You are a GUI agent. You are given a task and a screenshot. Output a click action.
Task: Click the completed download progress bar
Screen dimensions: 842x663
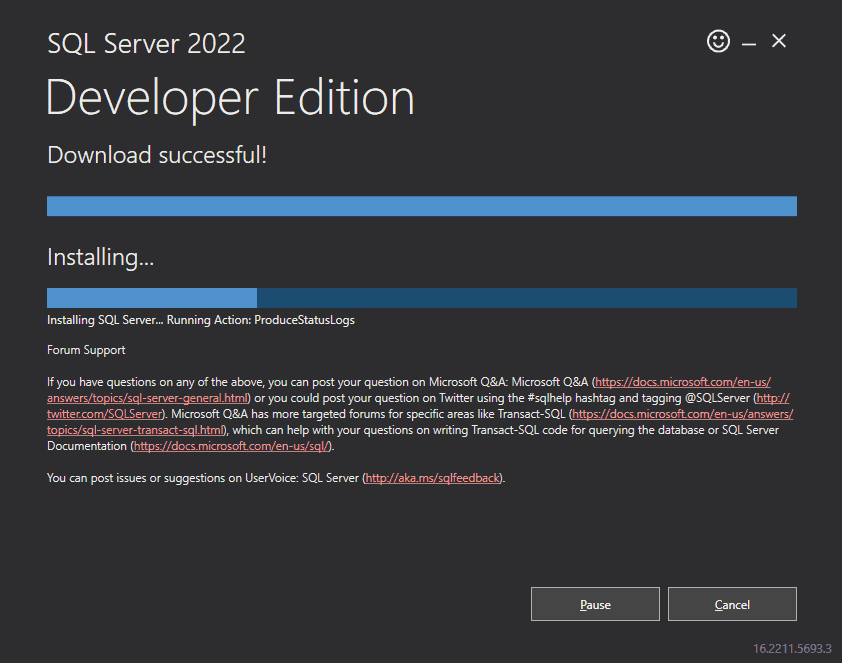coord(421,206)
